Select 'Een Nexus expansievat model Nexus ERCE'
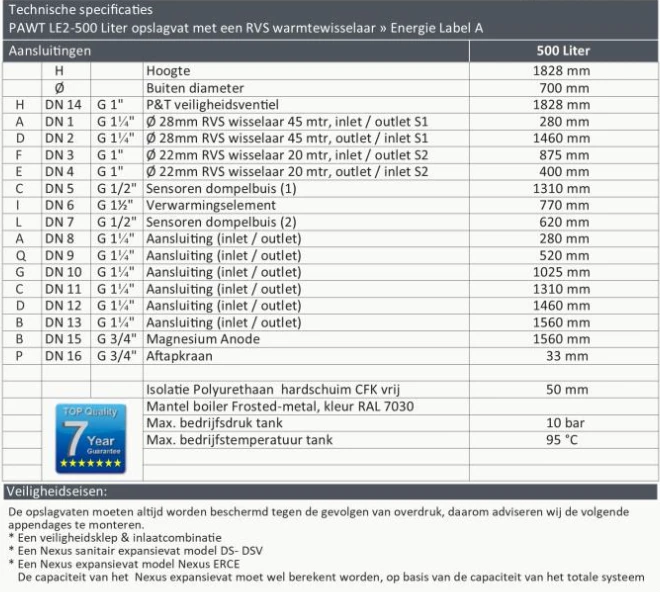This screenshot has height=592, width=660. click(129, 564)
